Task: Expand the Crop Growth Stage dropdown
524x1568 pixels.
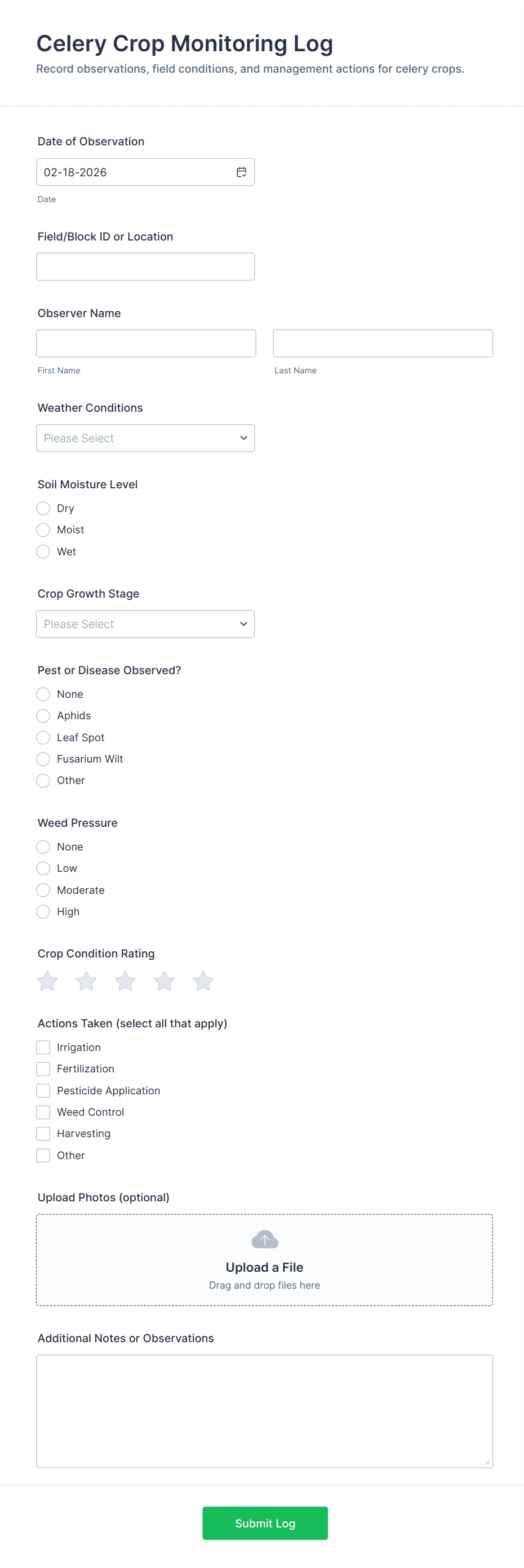Action: [x=145, y=624]
